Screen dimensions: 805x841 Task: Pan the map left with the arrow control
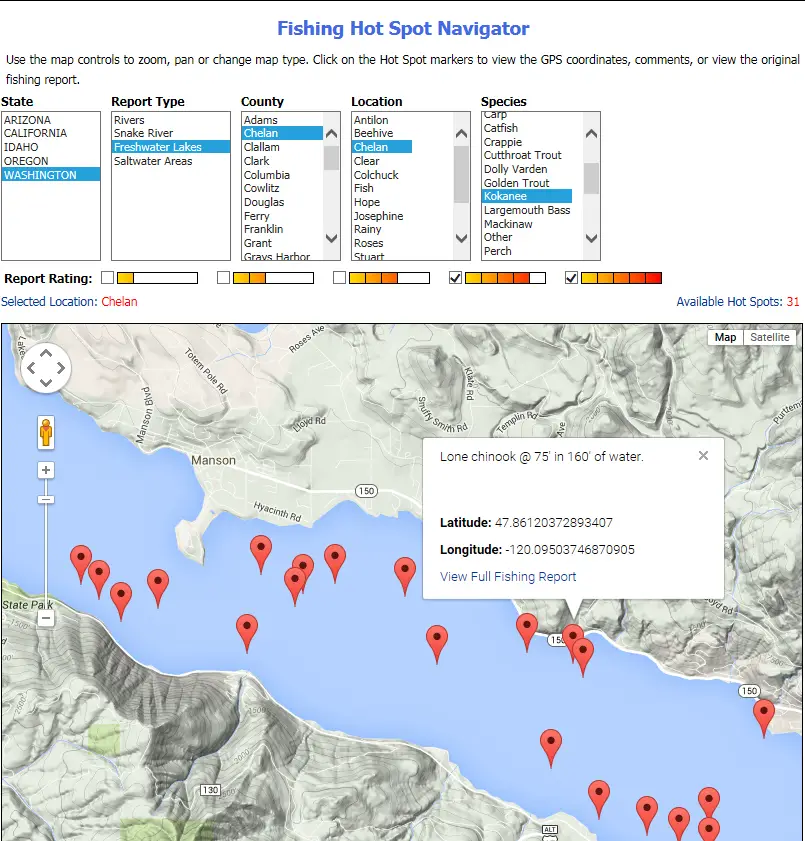tap(30, 369)
